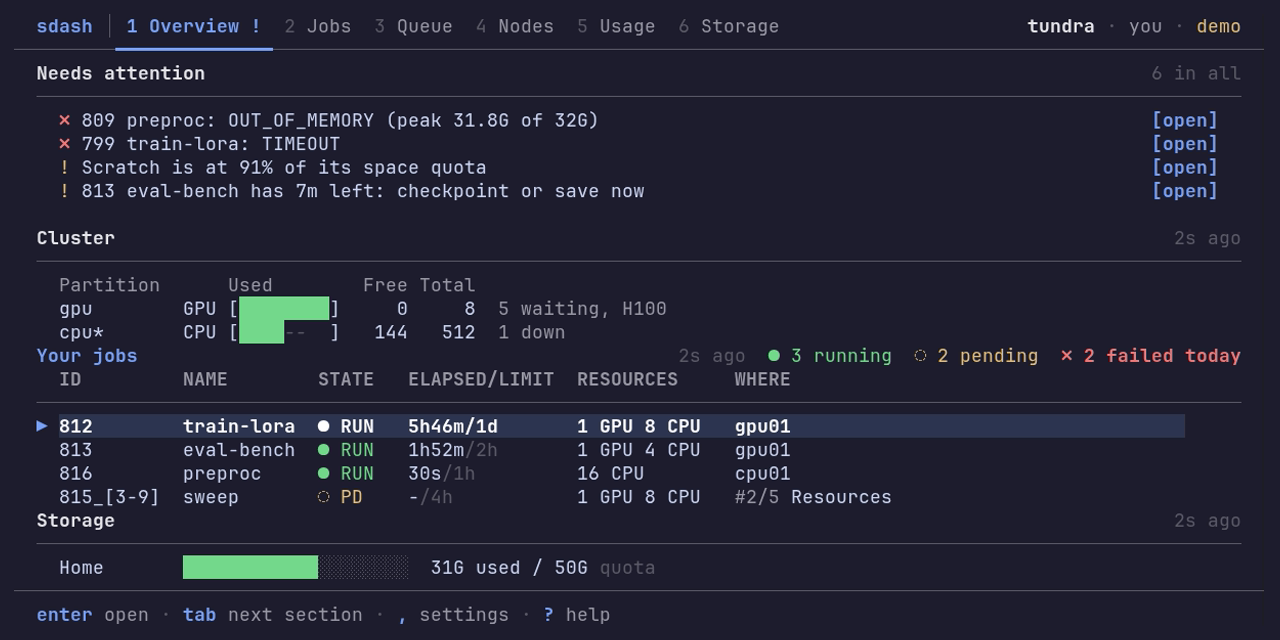Click the red × icon beside 809 preproc
Screen dimensions: 1280x640
point(65,120)
